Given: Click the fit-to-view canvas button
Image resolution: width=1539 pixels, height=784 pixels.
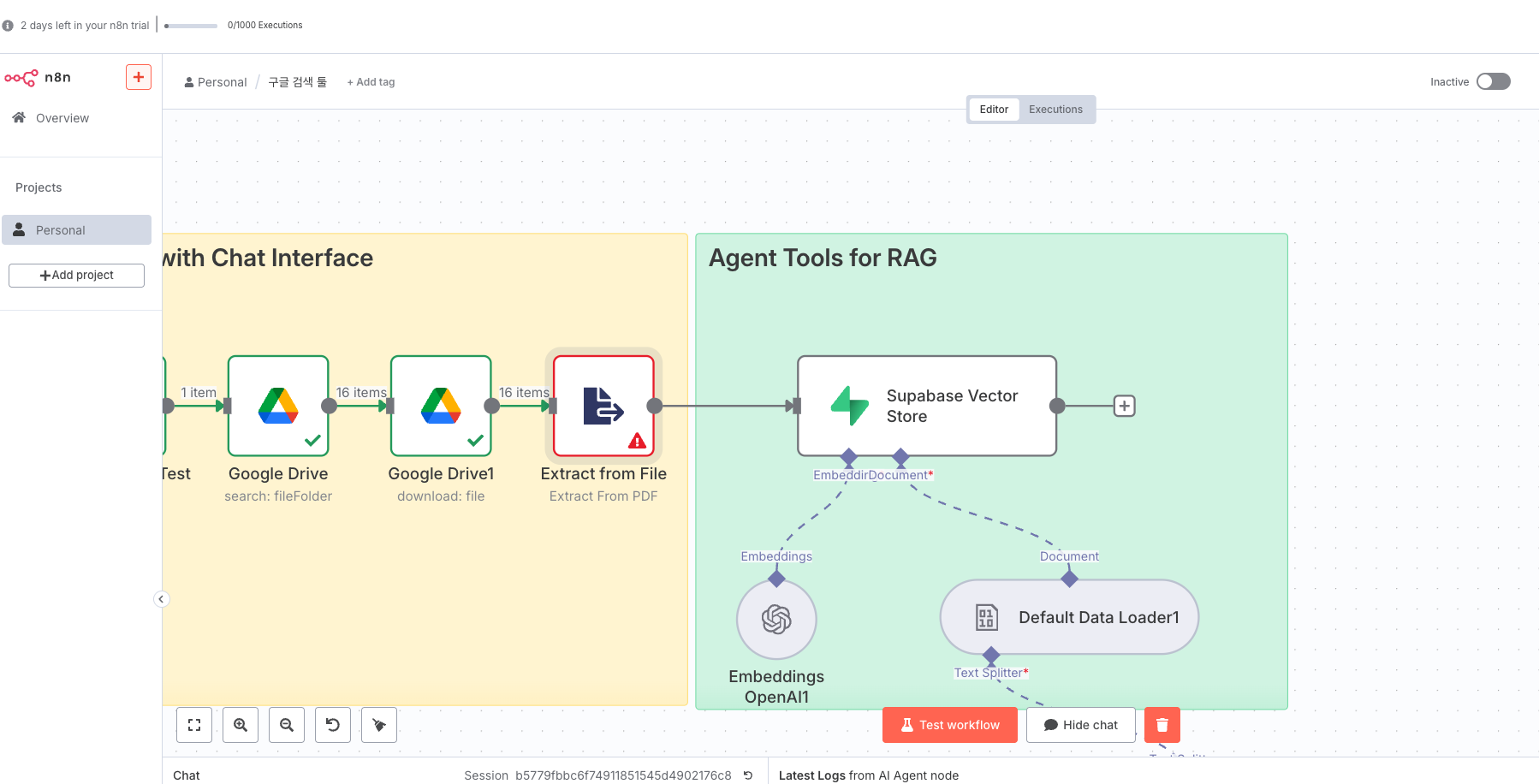Looking at the screenshot, I should click(x=194, y=725).
